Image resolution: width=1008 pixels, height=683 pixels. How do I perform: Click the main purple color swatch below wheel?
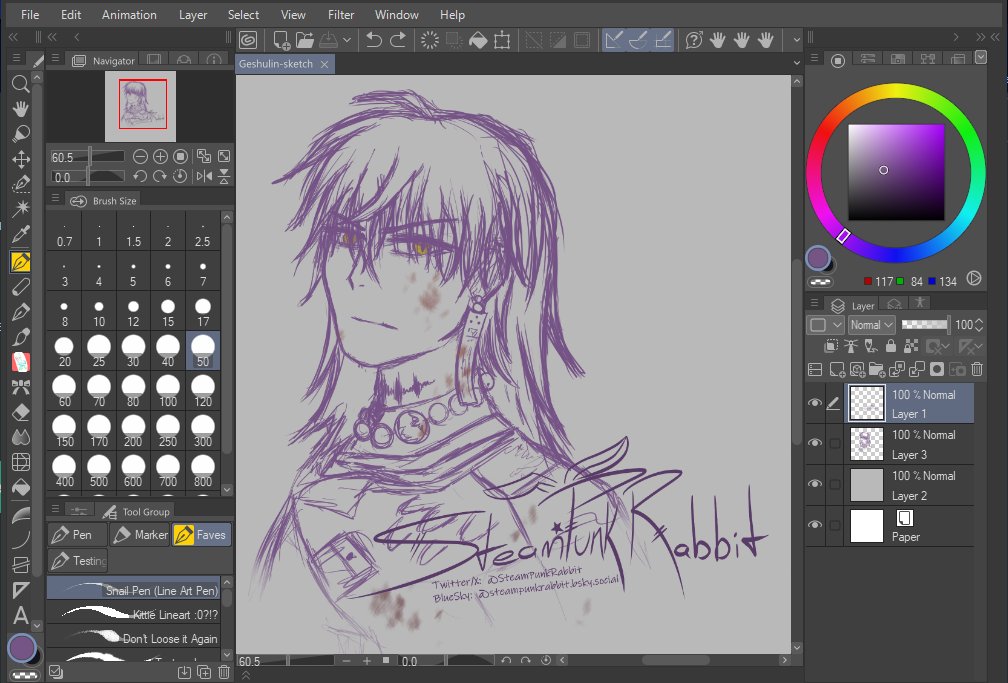coord(818,258)
